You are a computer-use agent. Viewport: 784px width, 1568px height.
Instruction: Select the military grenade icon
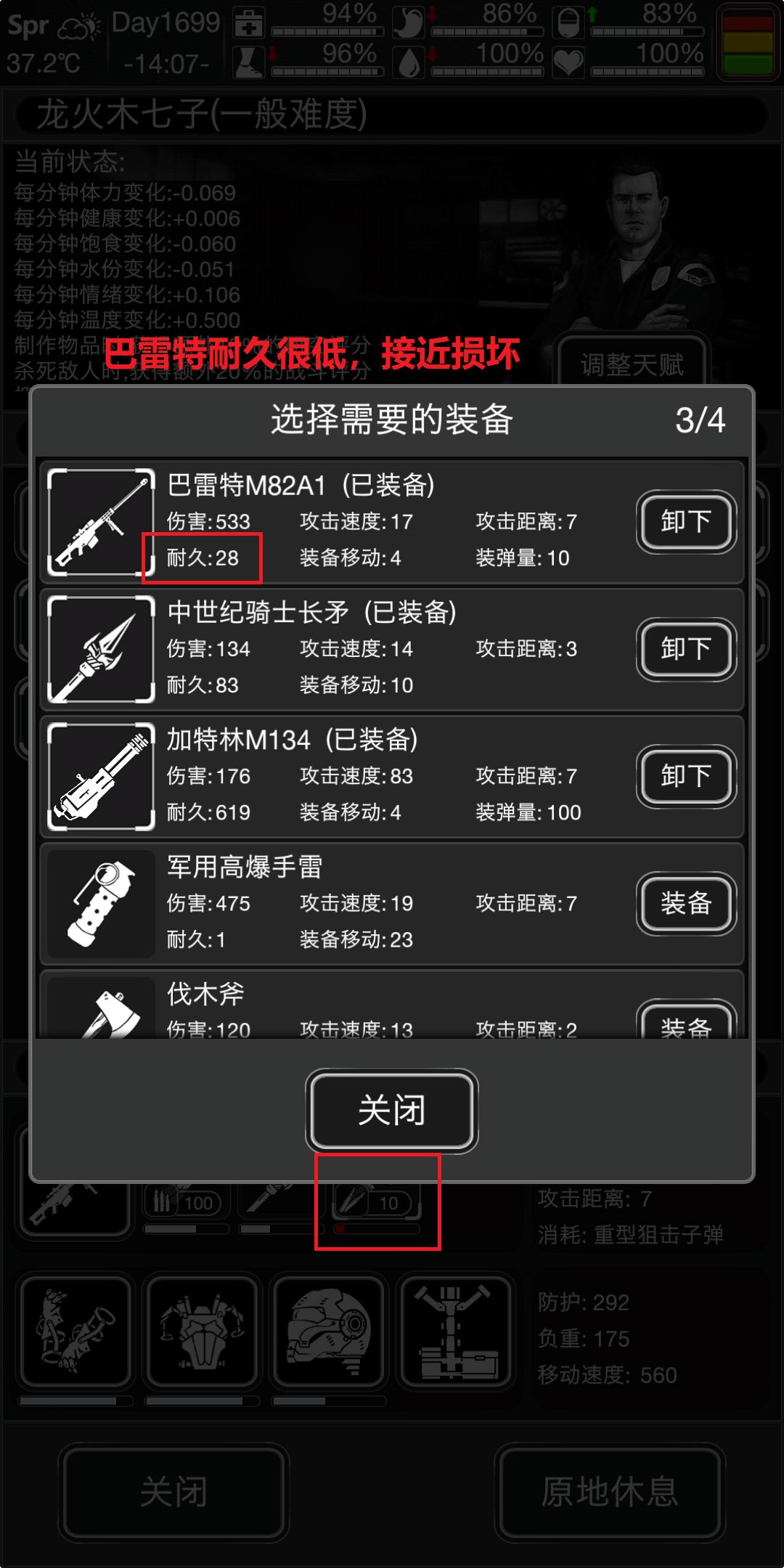point(101,903)
